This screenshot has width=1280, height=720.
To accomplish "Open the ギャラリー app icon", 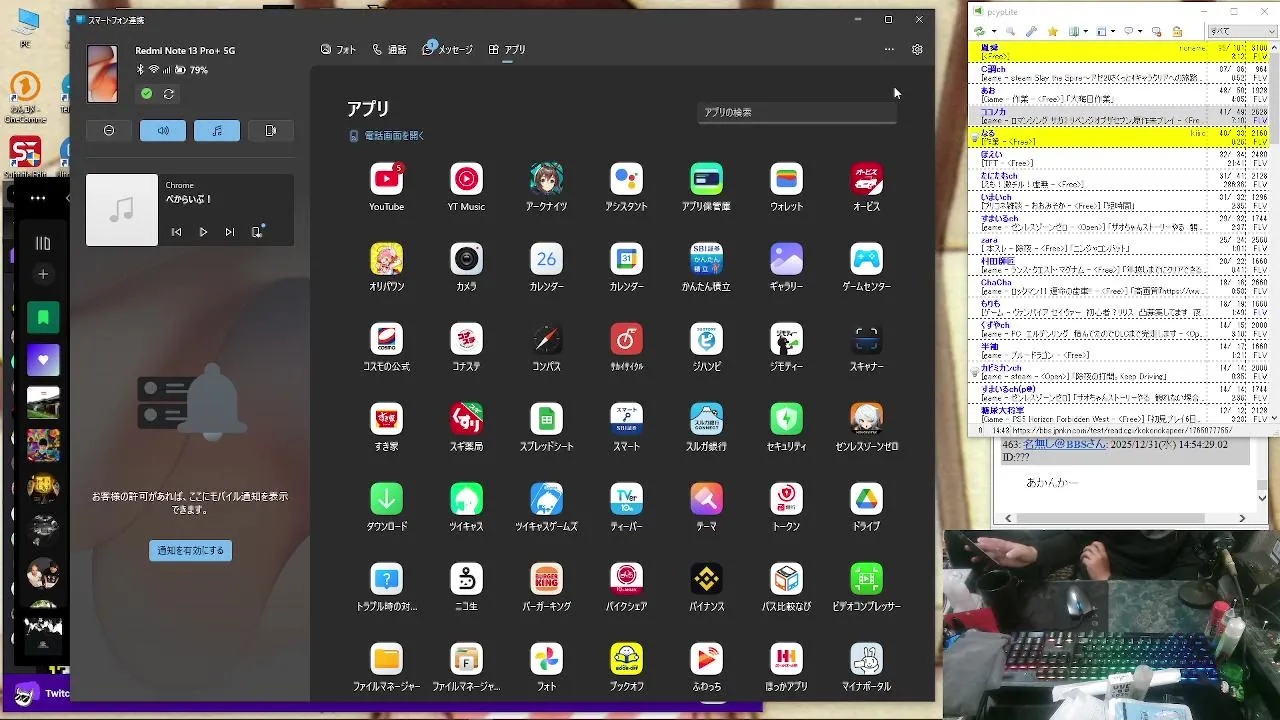I will click(786, 259).
